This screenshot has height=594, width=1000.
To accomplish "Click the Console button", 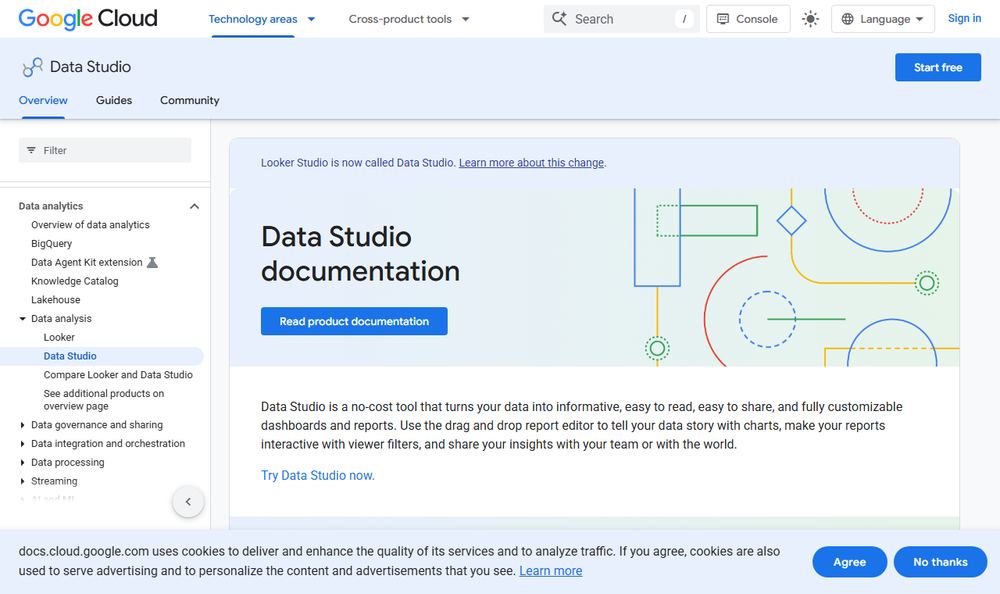I will 748,19.
